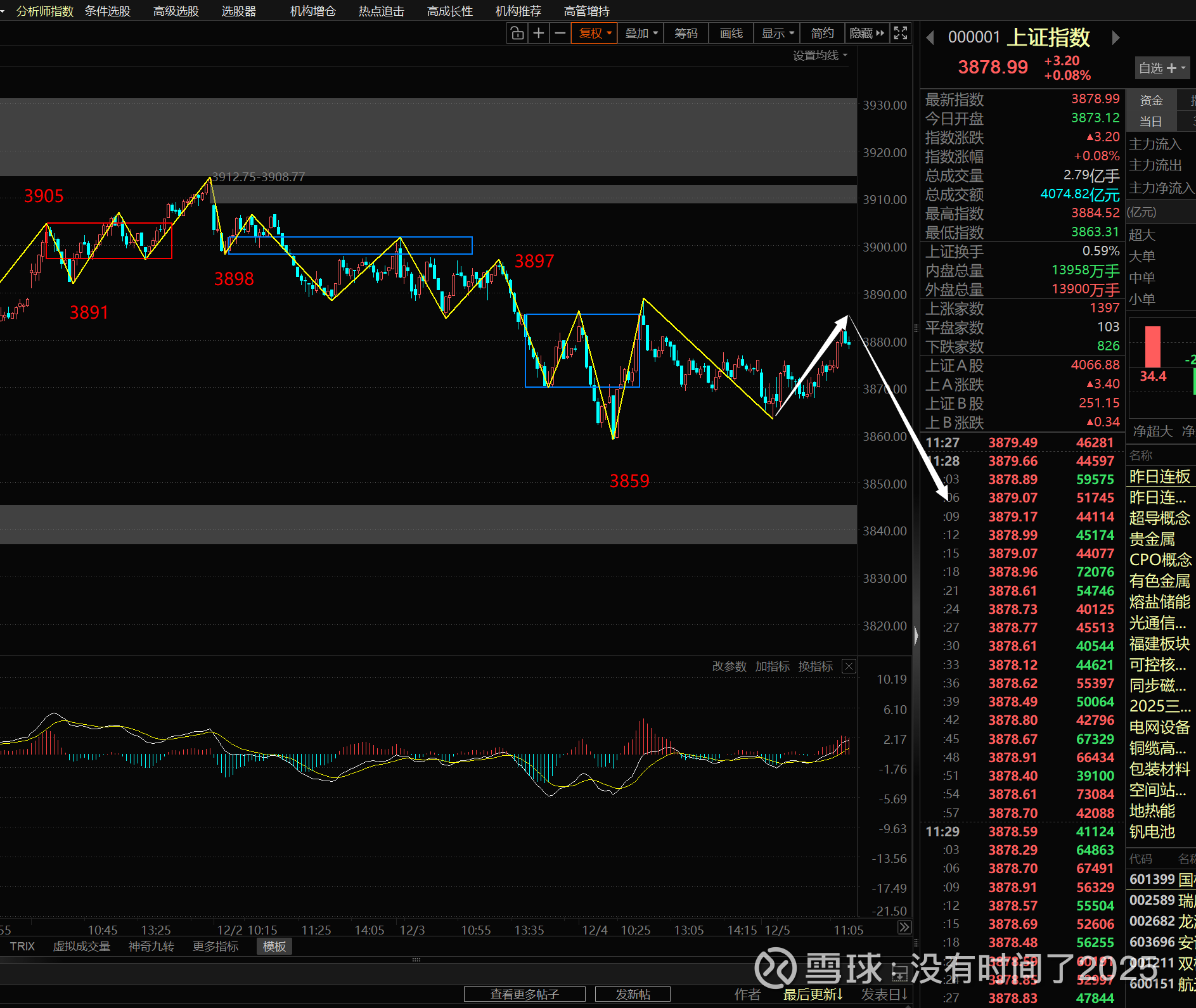Expand the time axis with bottom-right arrow icon

[x=904, y=928]
